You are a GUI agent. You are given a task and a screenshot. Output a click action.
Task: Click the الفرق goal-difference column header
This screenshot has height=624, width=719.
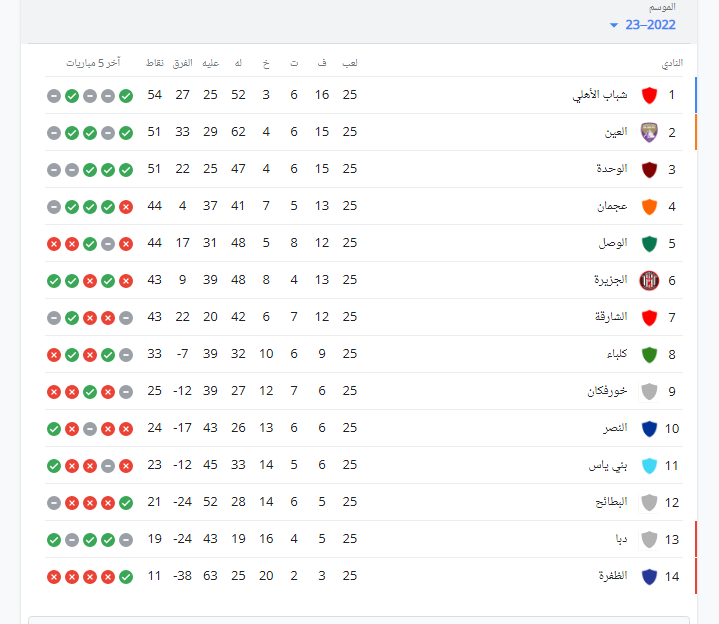point(183,63)
